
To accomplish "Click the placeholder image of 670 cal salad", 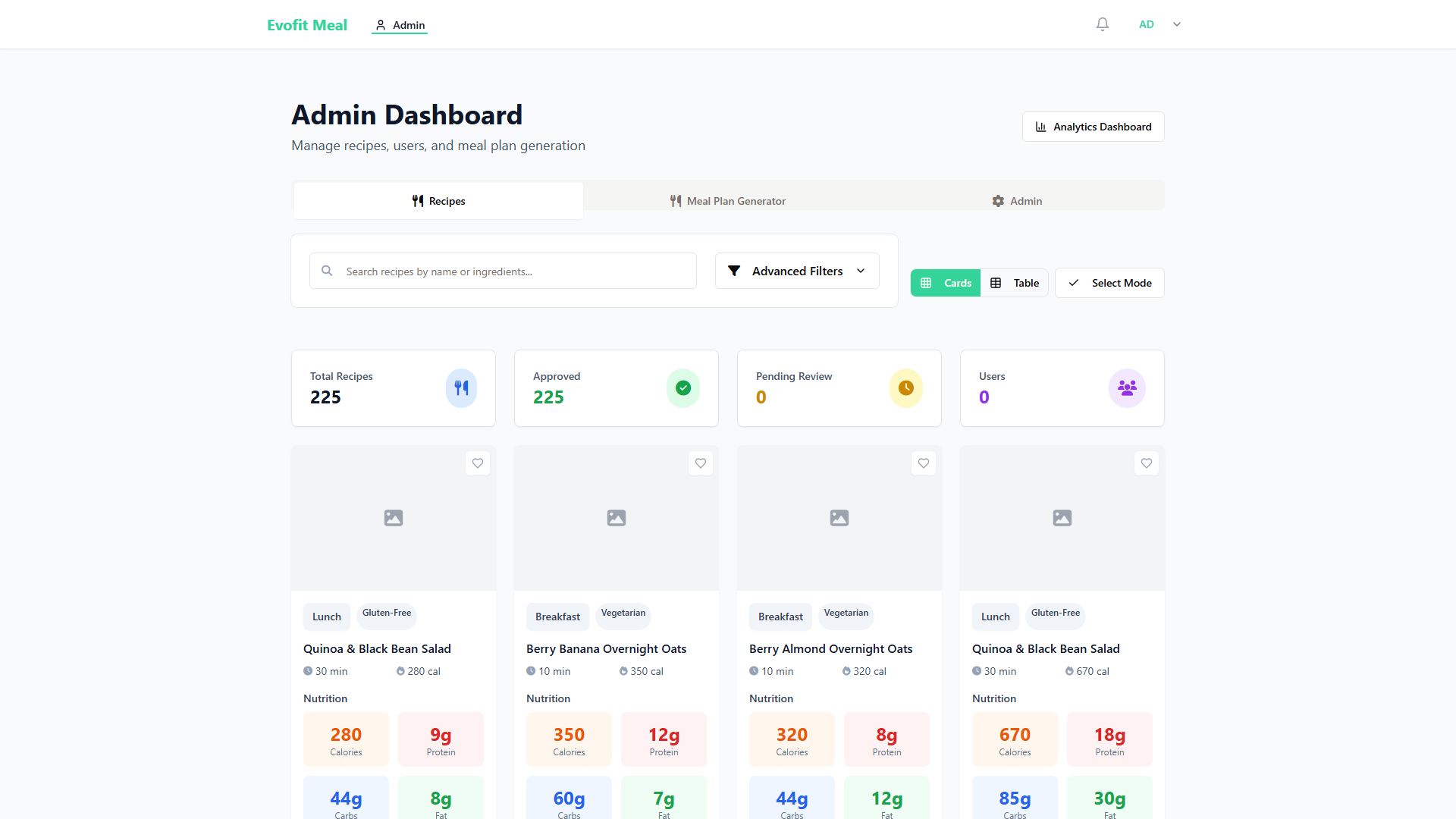I will tap(1062, 518).
